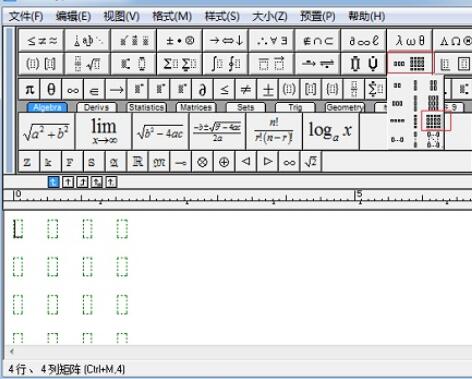Open the 样式(S) menu

coord(222,16)
